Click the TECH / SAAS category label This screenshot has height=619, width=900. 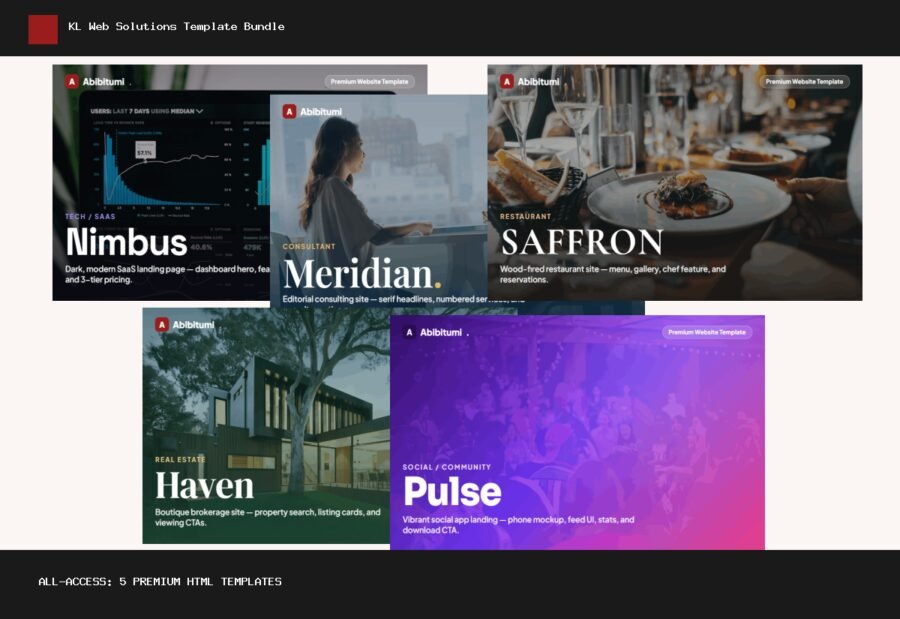[90, 216]
